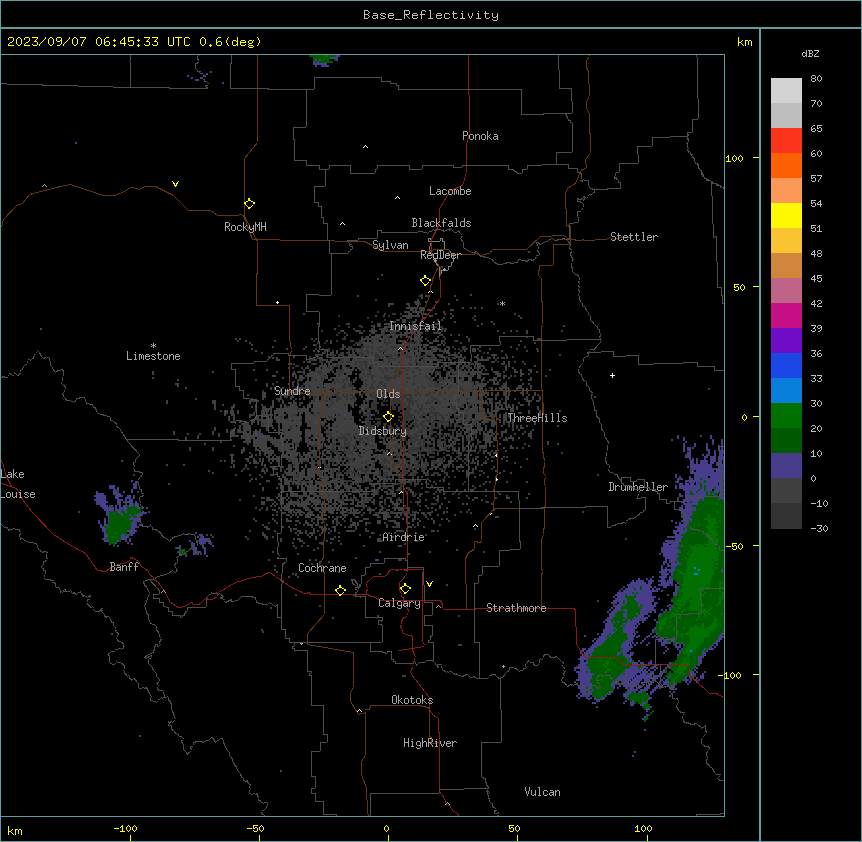Viewport: 862px width, 842px height.
Task: Click the Stettler city label
Action: (633, 237)
